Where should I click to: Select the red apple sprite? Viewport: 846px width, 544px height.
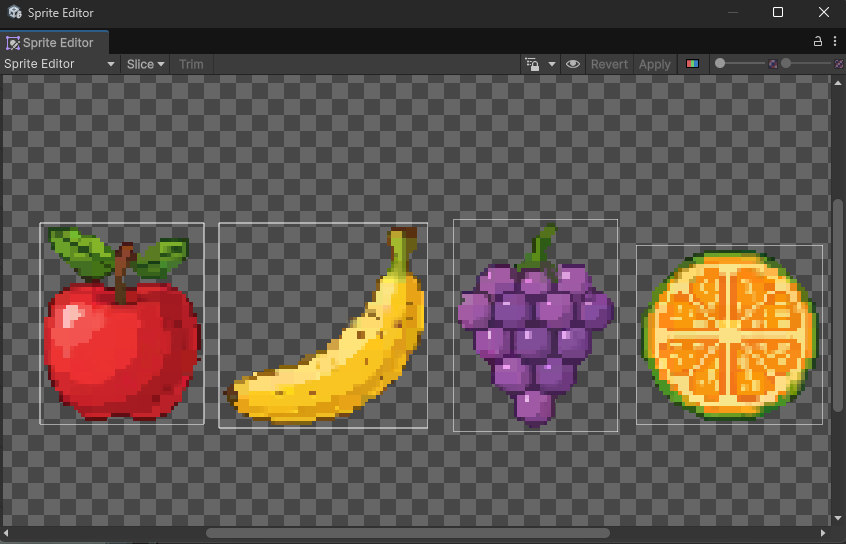click(x=121, y=330)
